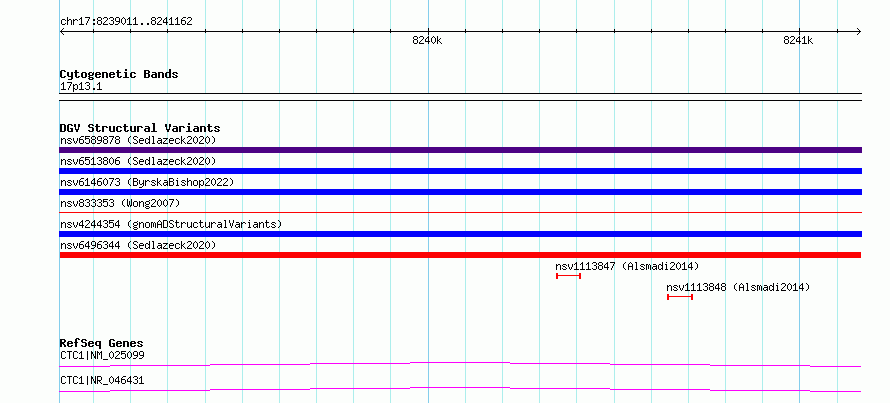Select the thin red nsv833353 variant line
Screen dimensions: 890x403
pos(460,213)
